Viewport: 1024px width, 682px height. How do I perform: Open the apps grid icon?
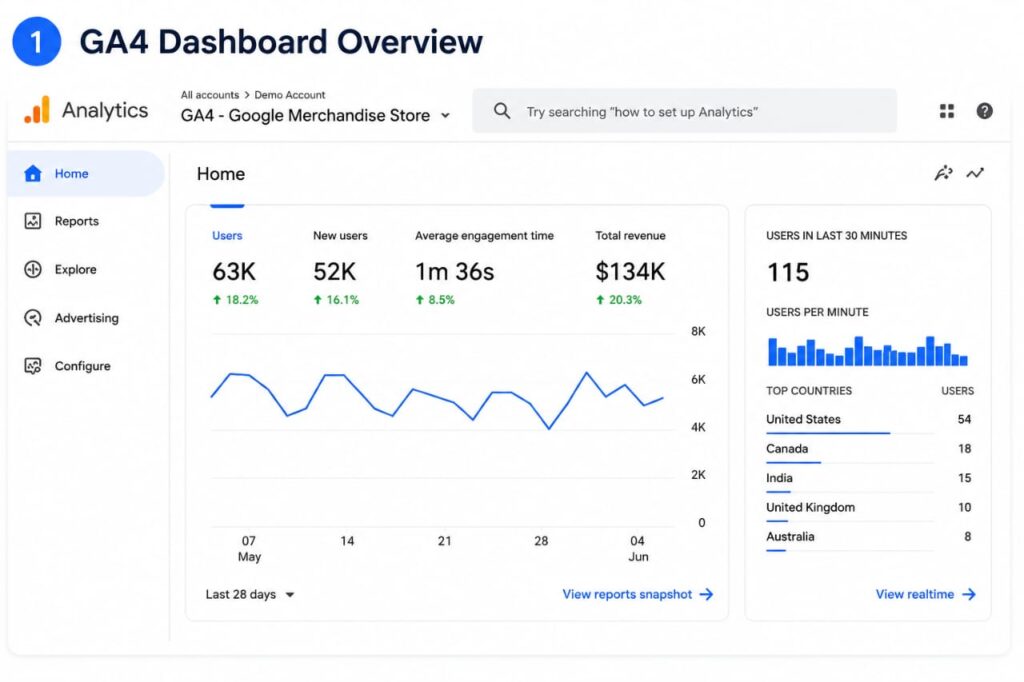[947, 111]
